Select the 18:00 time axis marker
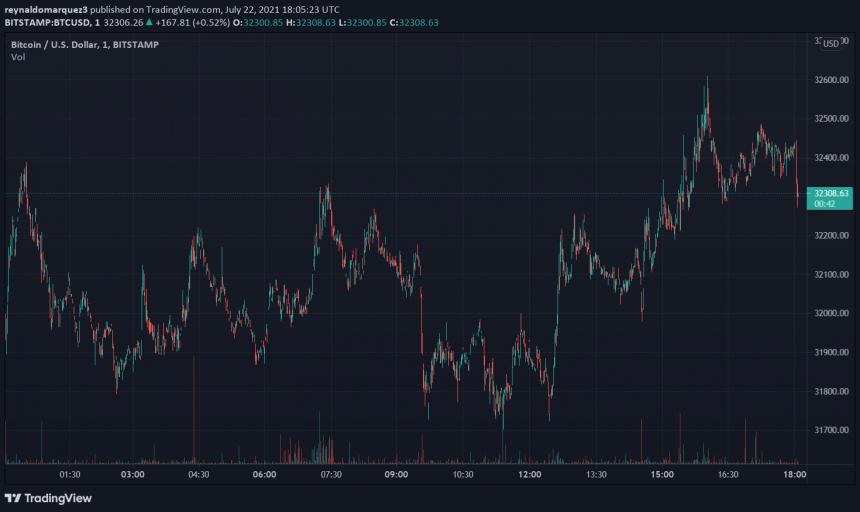This screenshot has height=512, width=860. pyautogui.click(x=794, y=474)
